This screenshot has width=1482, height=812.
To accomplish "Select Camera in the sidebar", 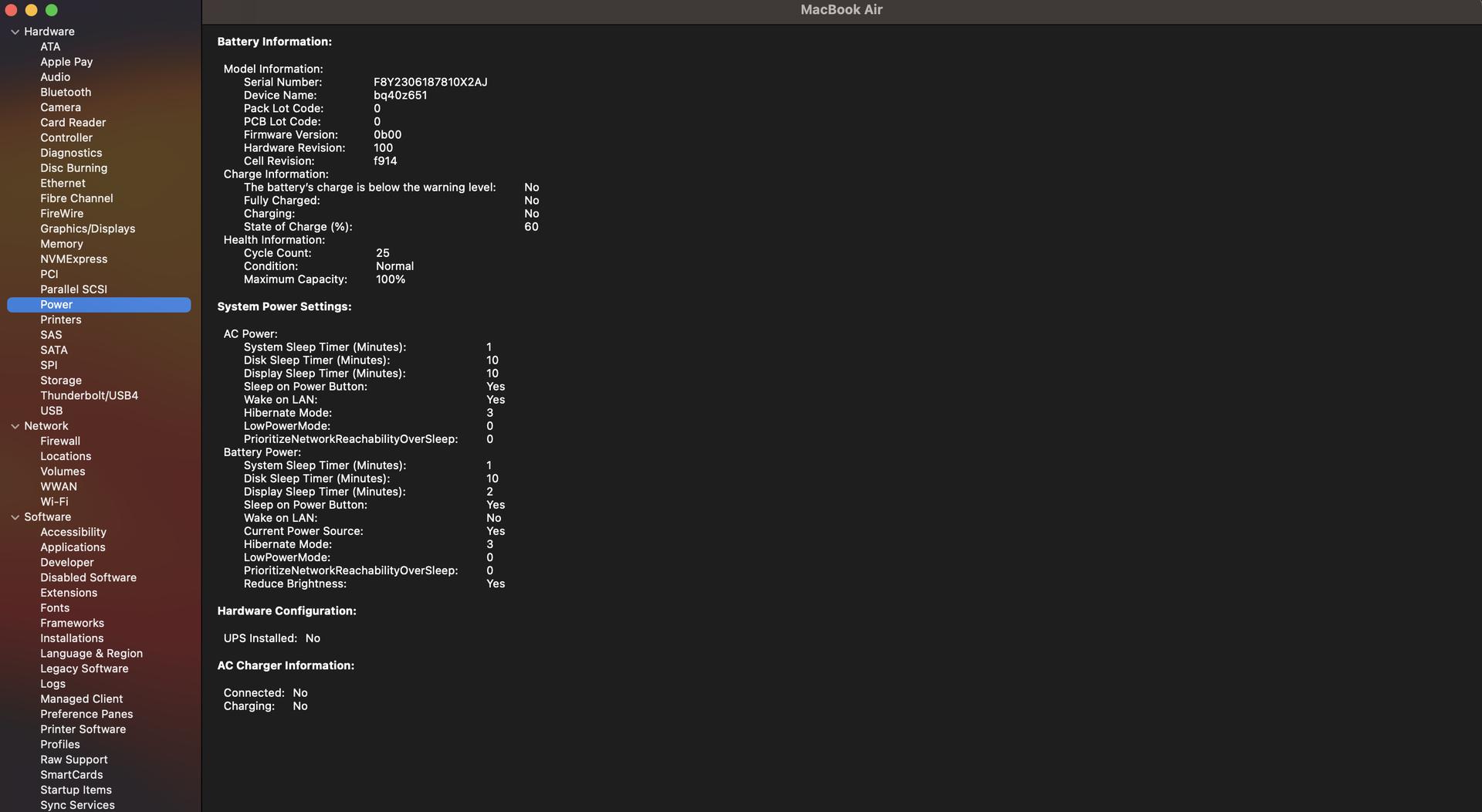I will (60, 107).
